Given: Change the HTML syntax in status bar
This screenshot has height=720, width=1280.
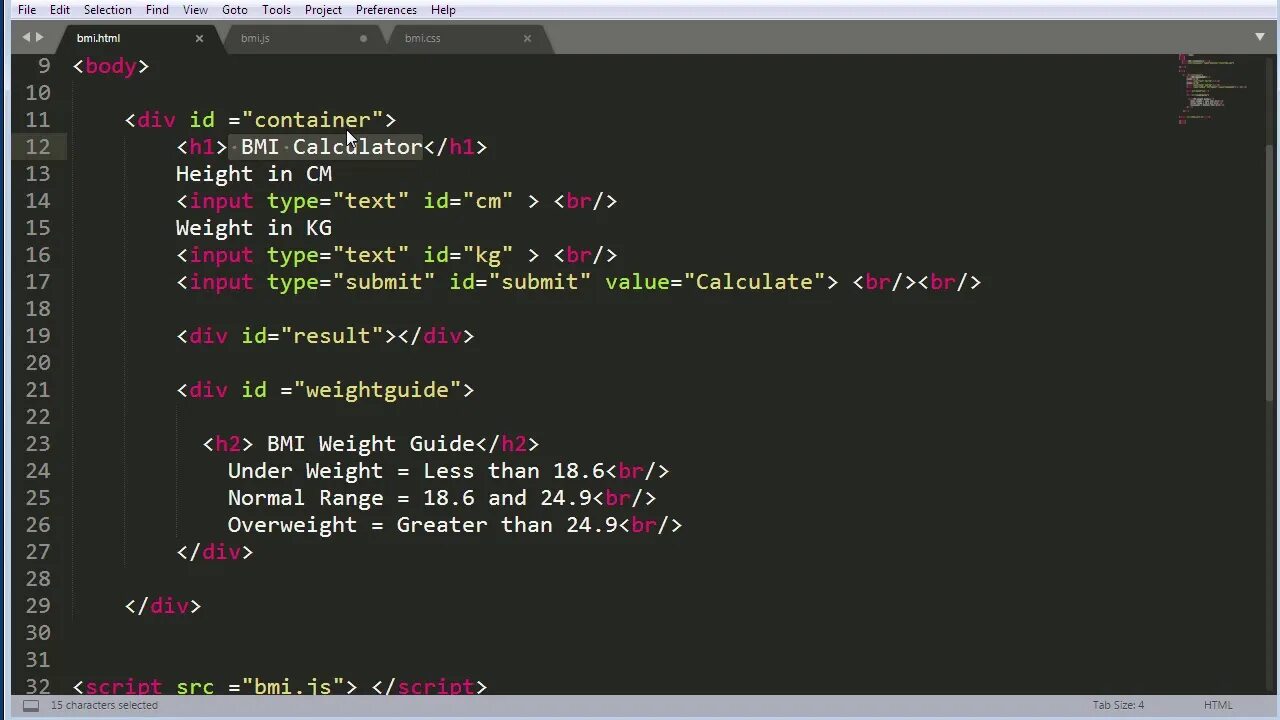Looking at the screenshot, I should tap(1218, 705).
